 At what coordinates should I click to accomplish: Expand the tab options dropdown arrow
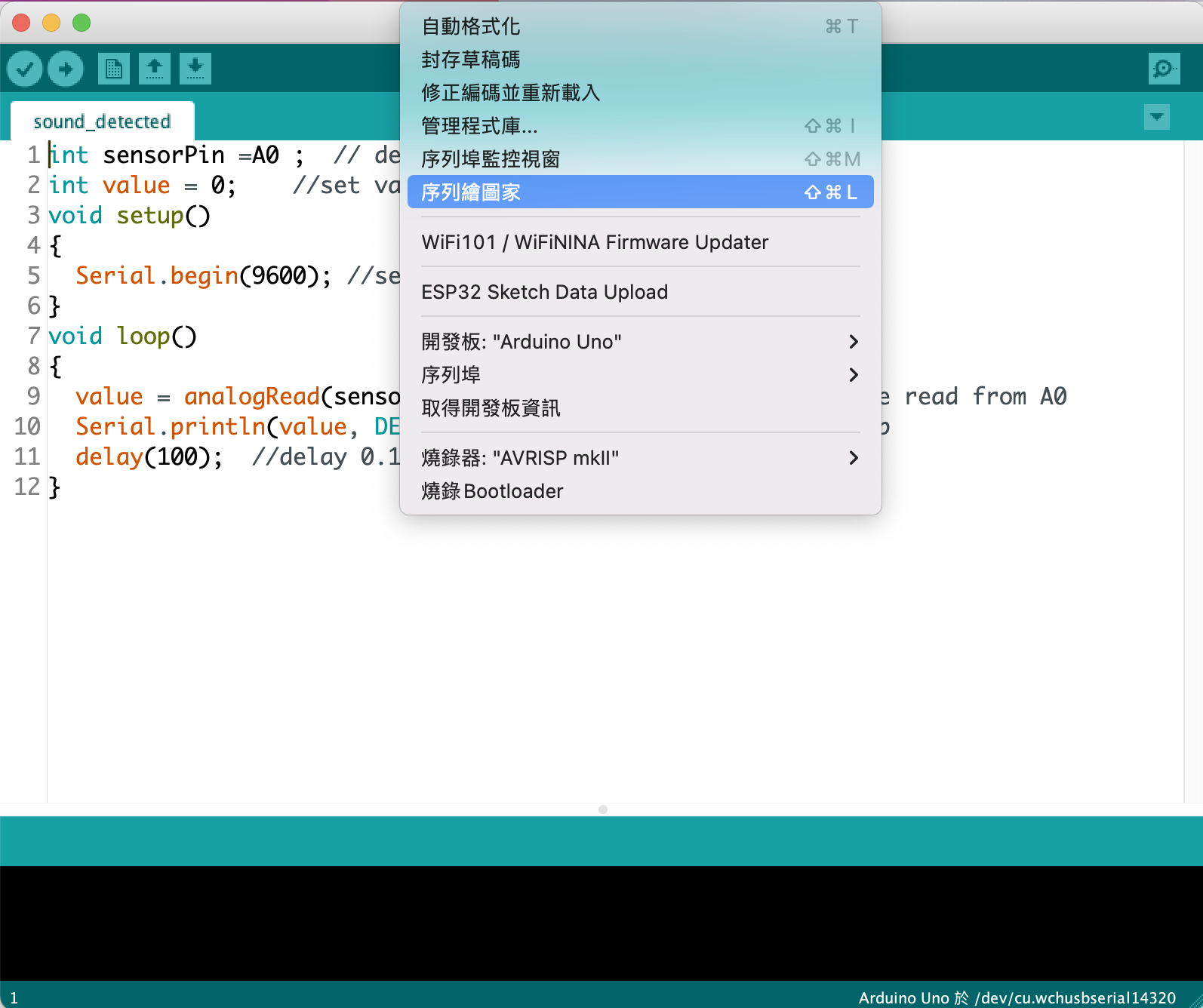point(1157,117)
